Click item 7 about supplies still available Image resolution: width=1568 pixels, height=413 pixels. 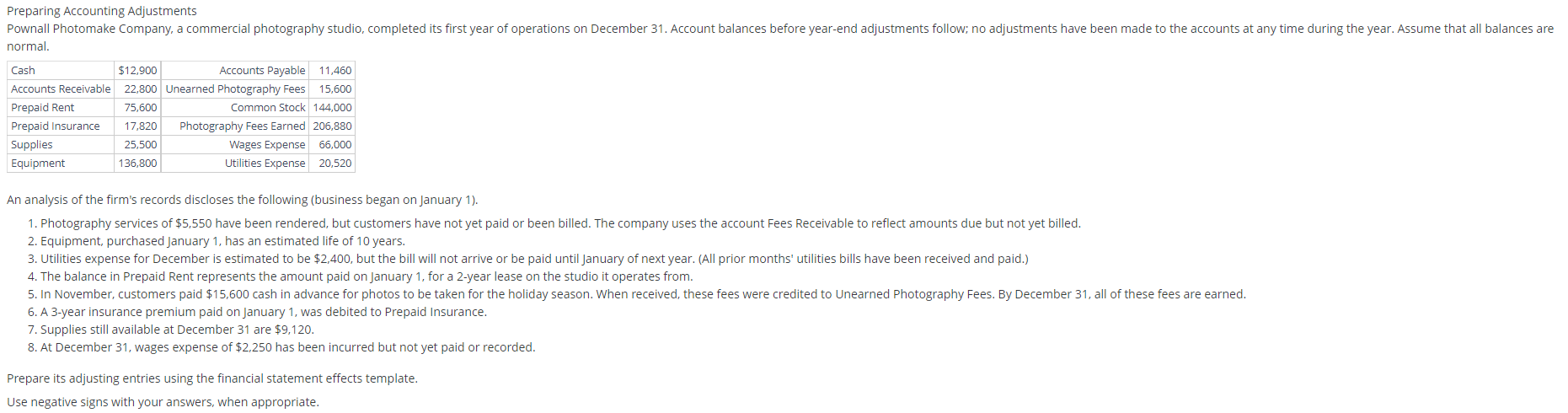pyautogui.click(x=170, y=330)
